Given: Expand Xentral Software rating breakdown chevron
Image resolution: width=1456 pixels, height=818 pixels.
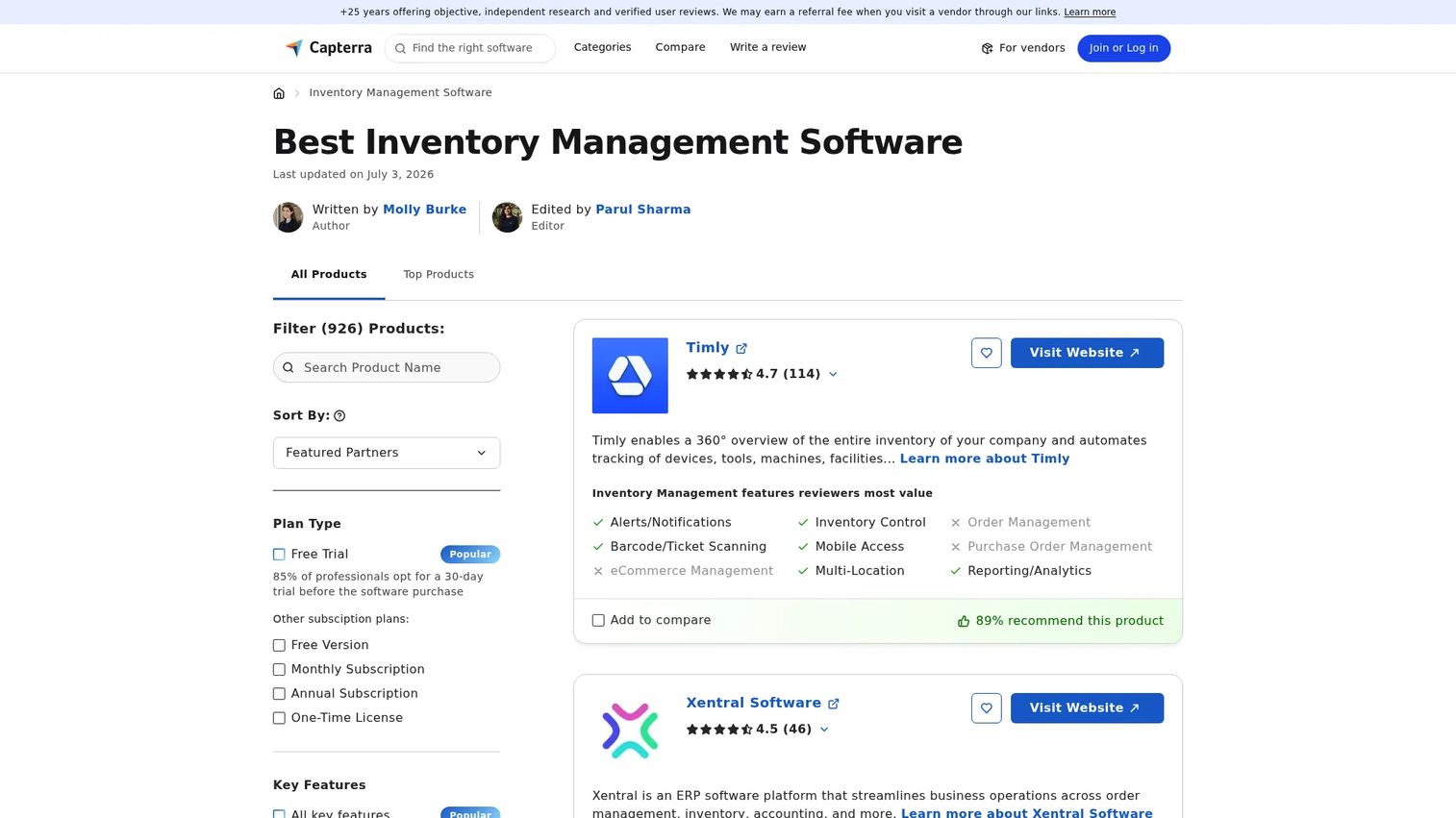Looking at the screenshot, I should (824, 730).
